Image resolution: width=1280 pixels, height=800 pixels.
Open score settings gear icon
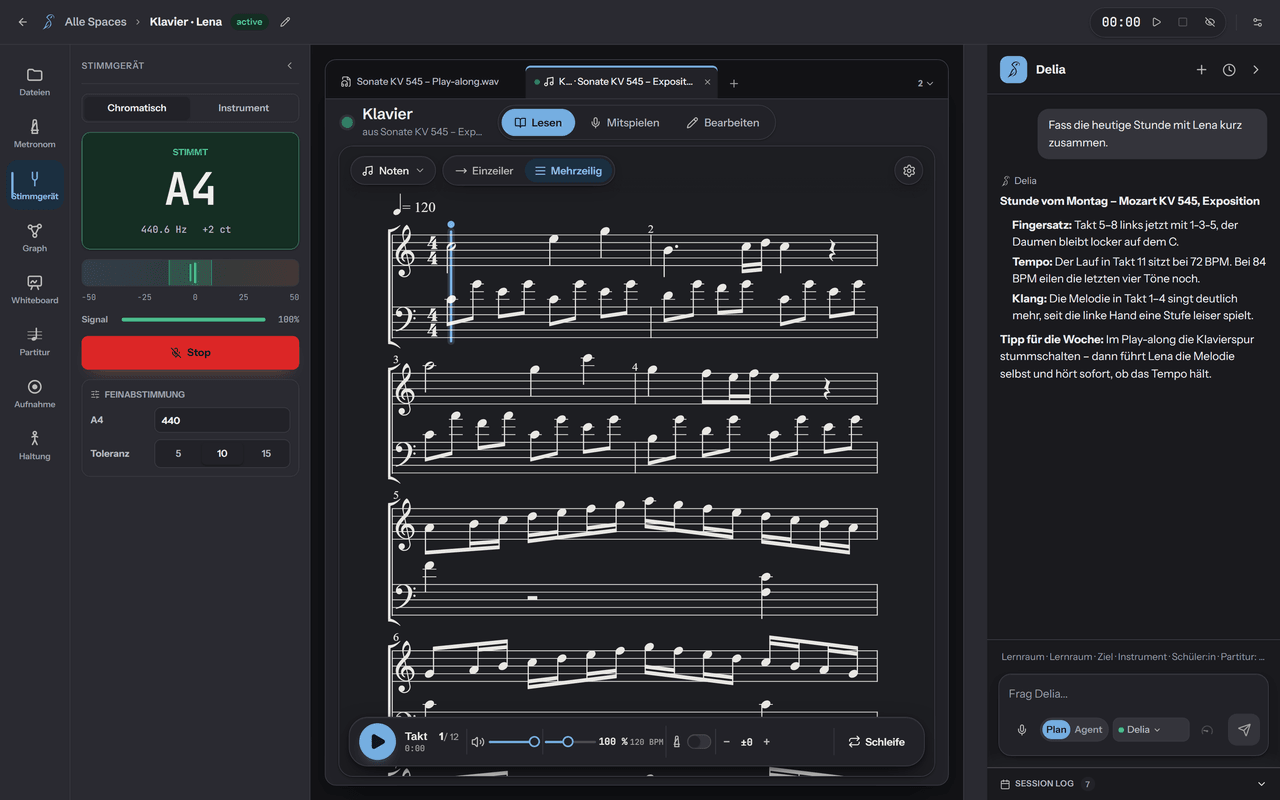[909, 171]
